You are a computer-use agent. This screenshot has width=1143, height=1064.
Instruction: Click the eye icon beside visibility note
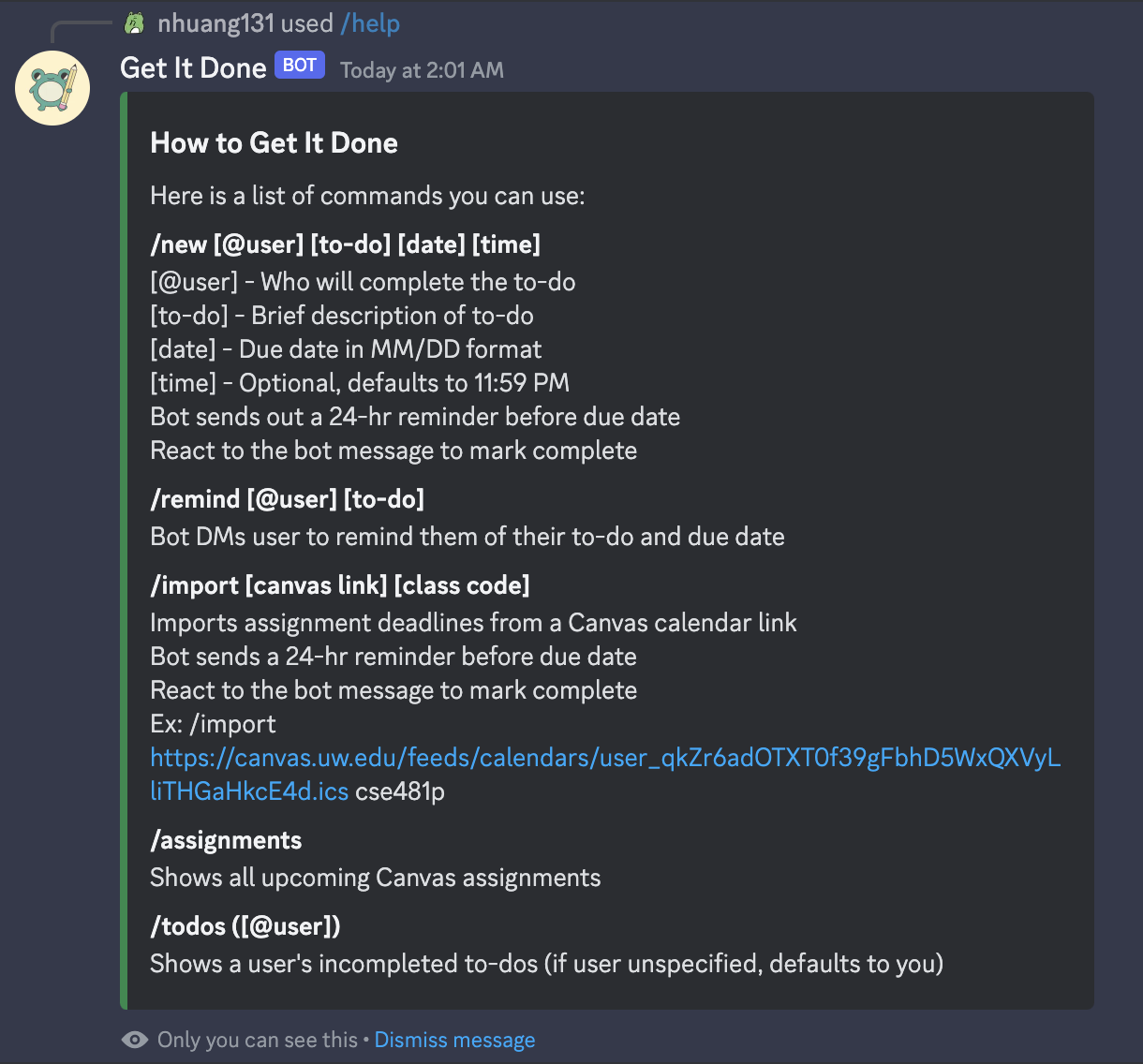(135, 1040)
